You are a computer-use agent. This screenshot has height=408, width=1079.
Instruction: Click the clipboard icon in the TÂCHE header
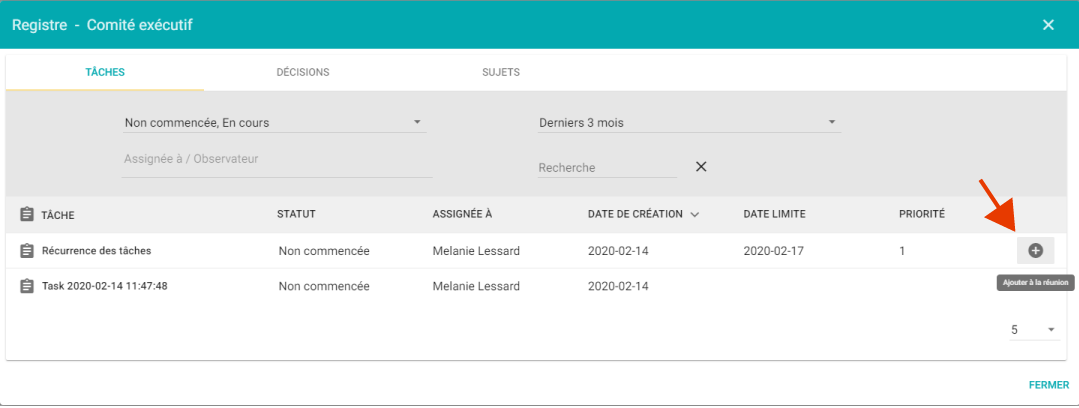point(27,215)
